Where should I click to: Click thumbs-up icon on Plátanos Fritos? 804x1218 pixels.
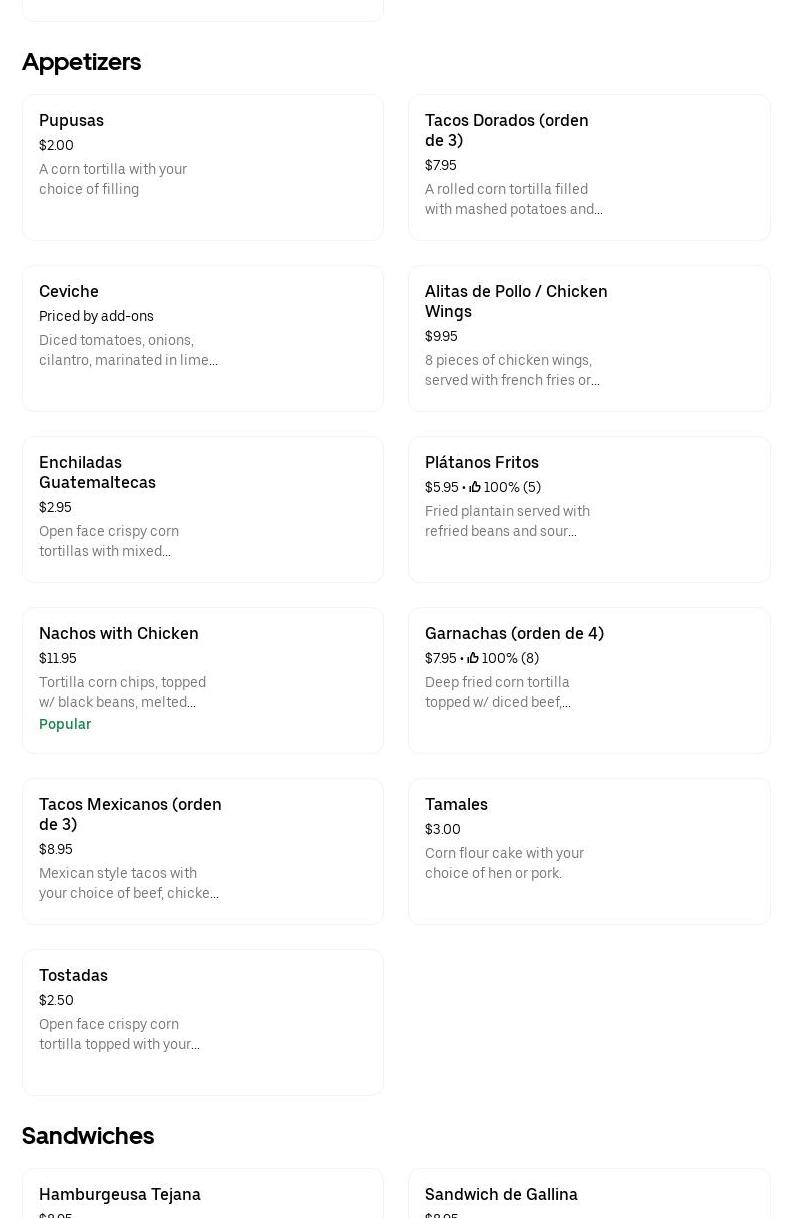pyautogui.click(x=475, y=487)
